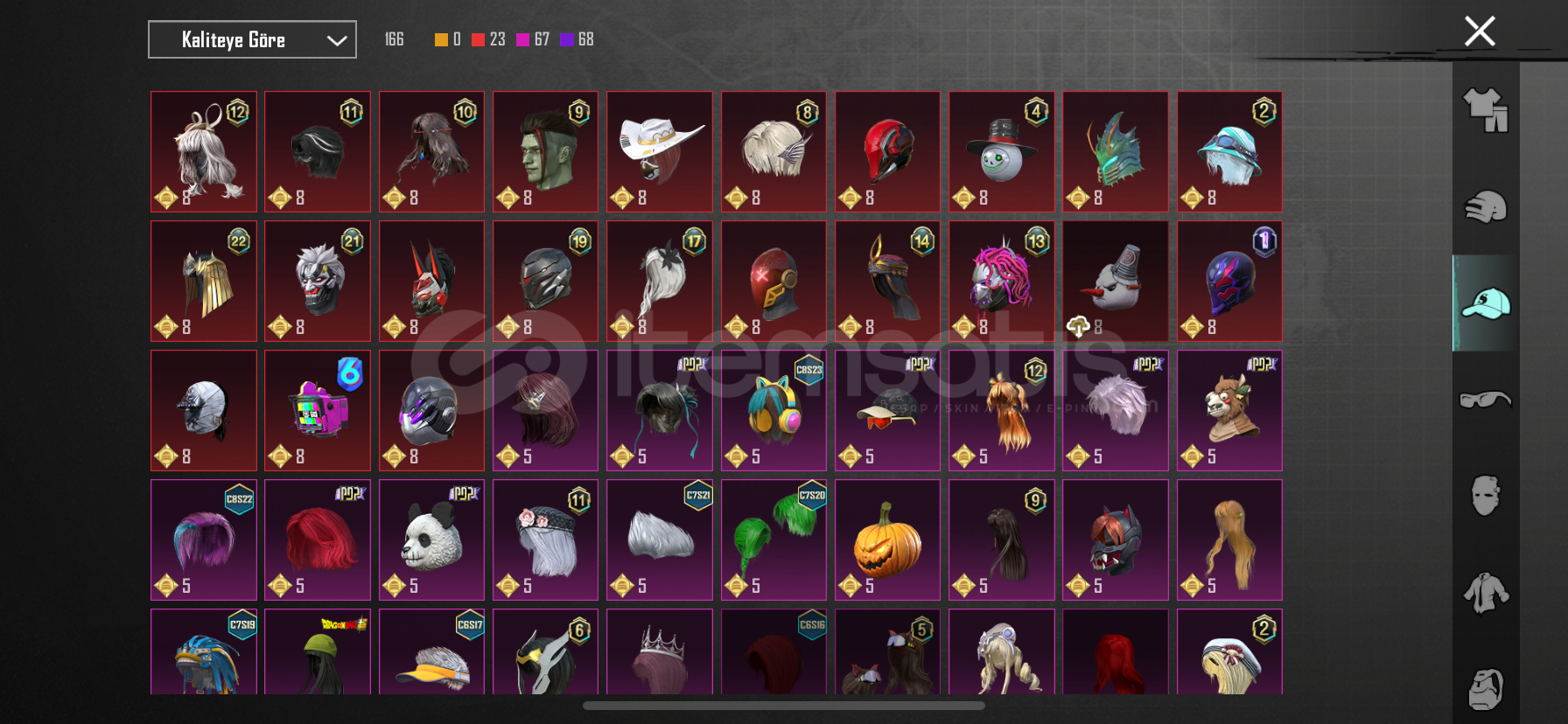Choose the pink retro TV head item
Image resolution: width=1568 pixels, height=724 pixels.
(x=318, y=410)
